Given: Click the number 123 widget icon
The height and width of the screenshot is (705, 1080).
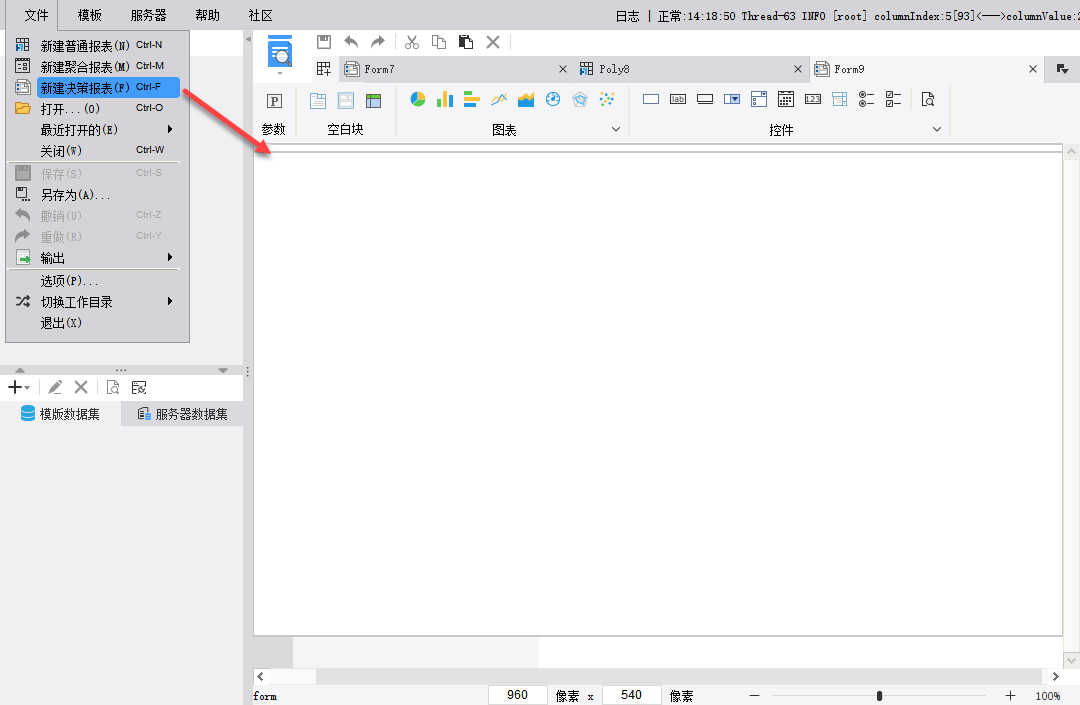Looking at the screenshot, I should [813, 100].
